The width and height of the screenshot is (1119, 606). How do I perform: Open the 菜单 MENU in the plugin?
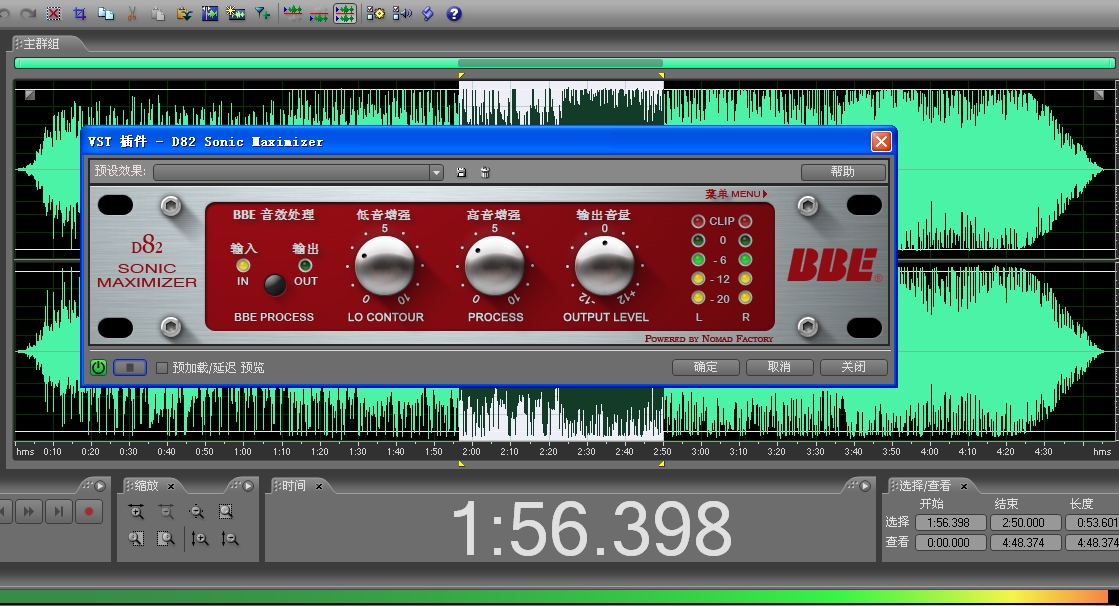736,193
